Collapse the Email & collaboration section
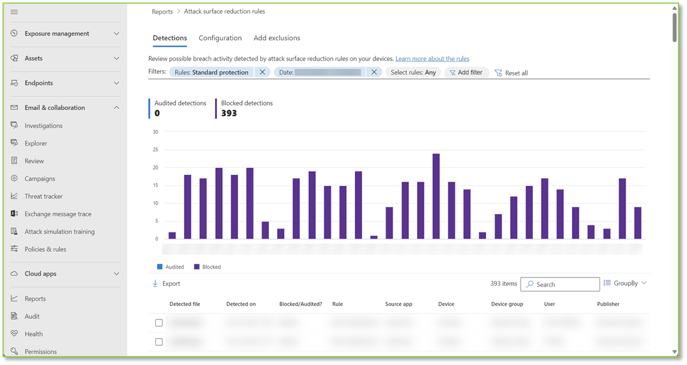Image resolution: width=687 pixels, height=365 pixels. (116, 107)
